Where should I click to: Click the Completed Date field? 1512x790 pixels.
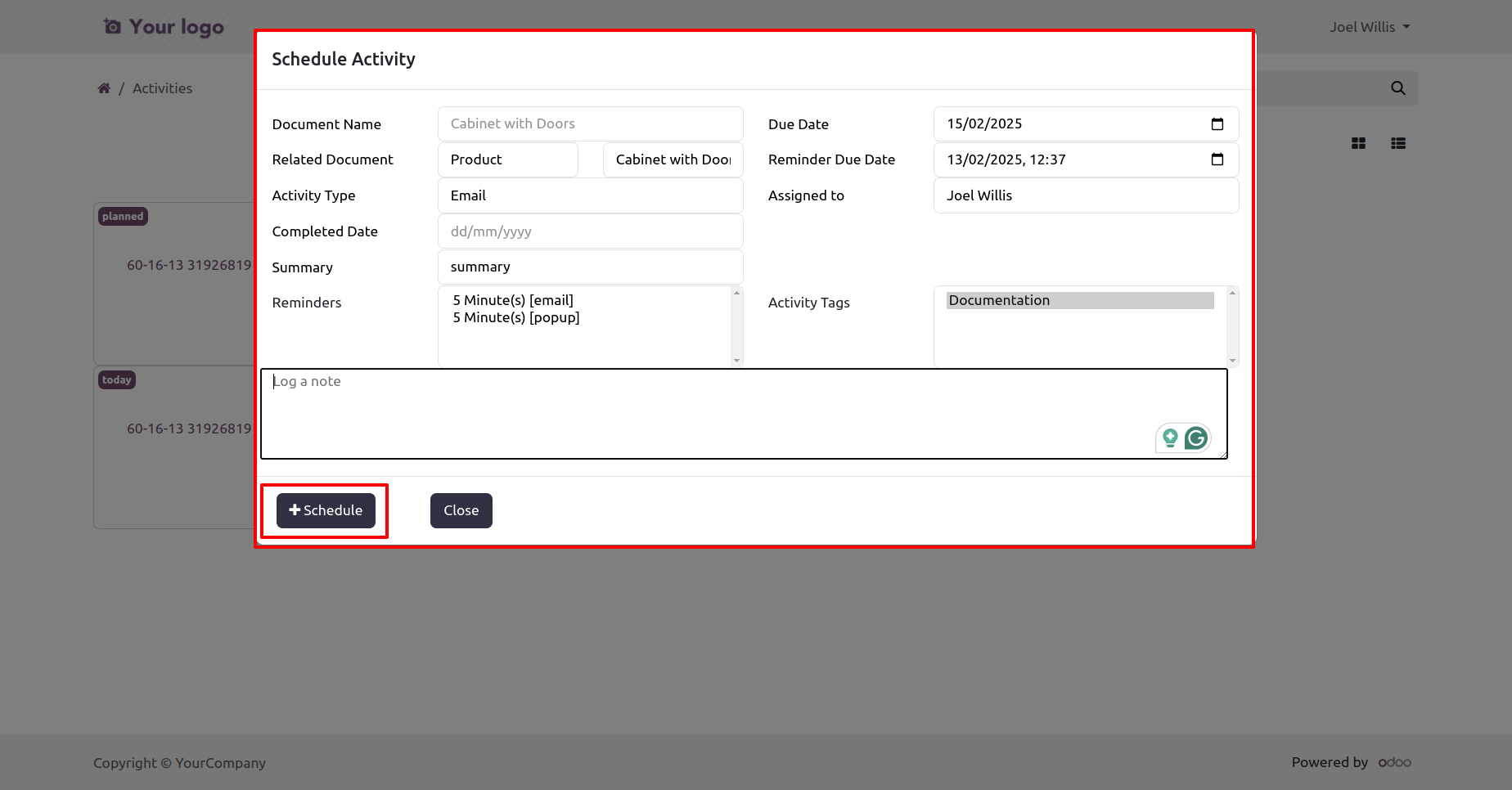coord(591,231)
